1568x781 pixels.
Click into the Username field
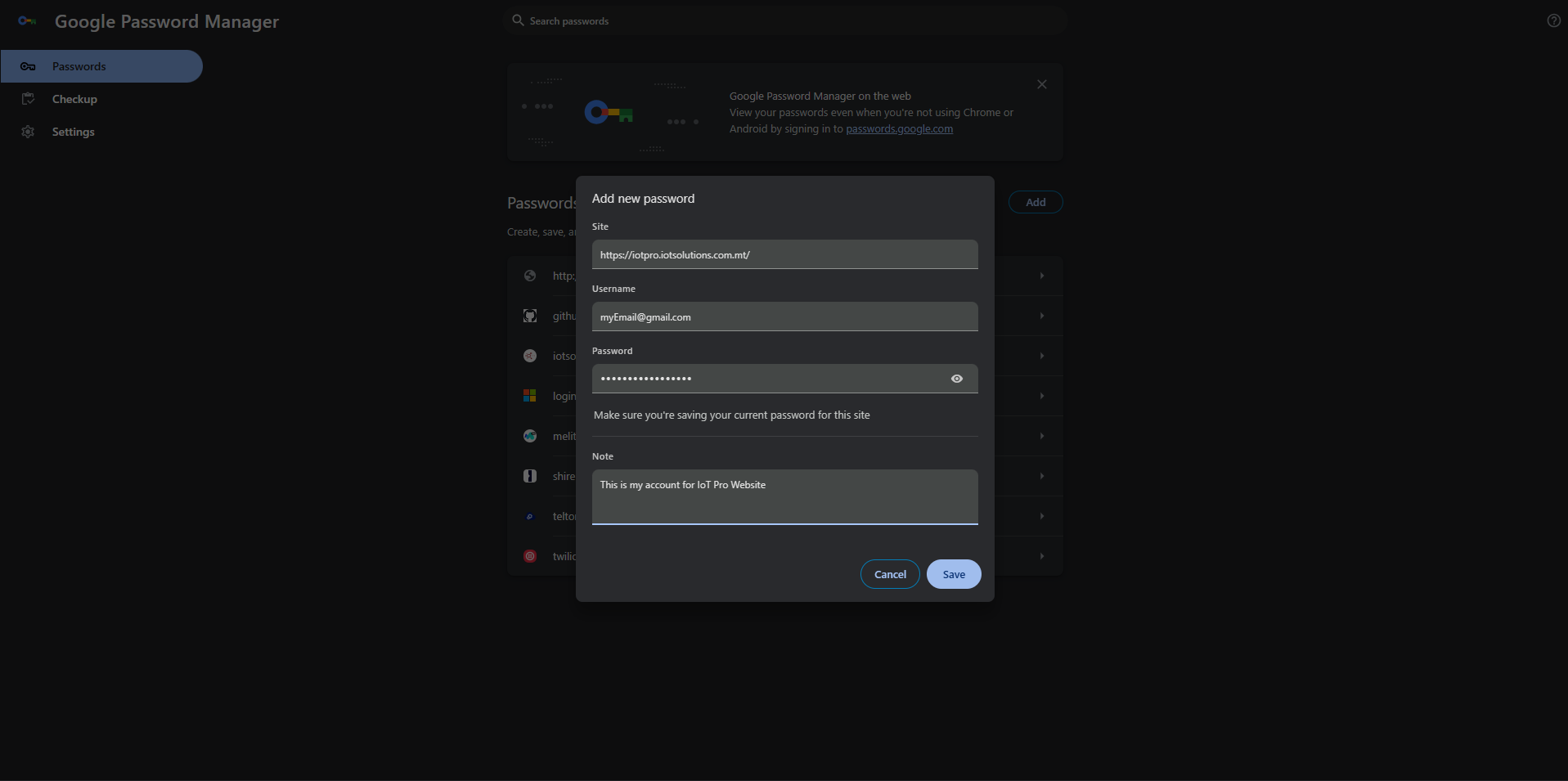tap(785, 316)
